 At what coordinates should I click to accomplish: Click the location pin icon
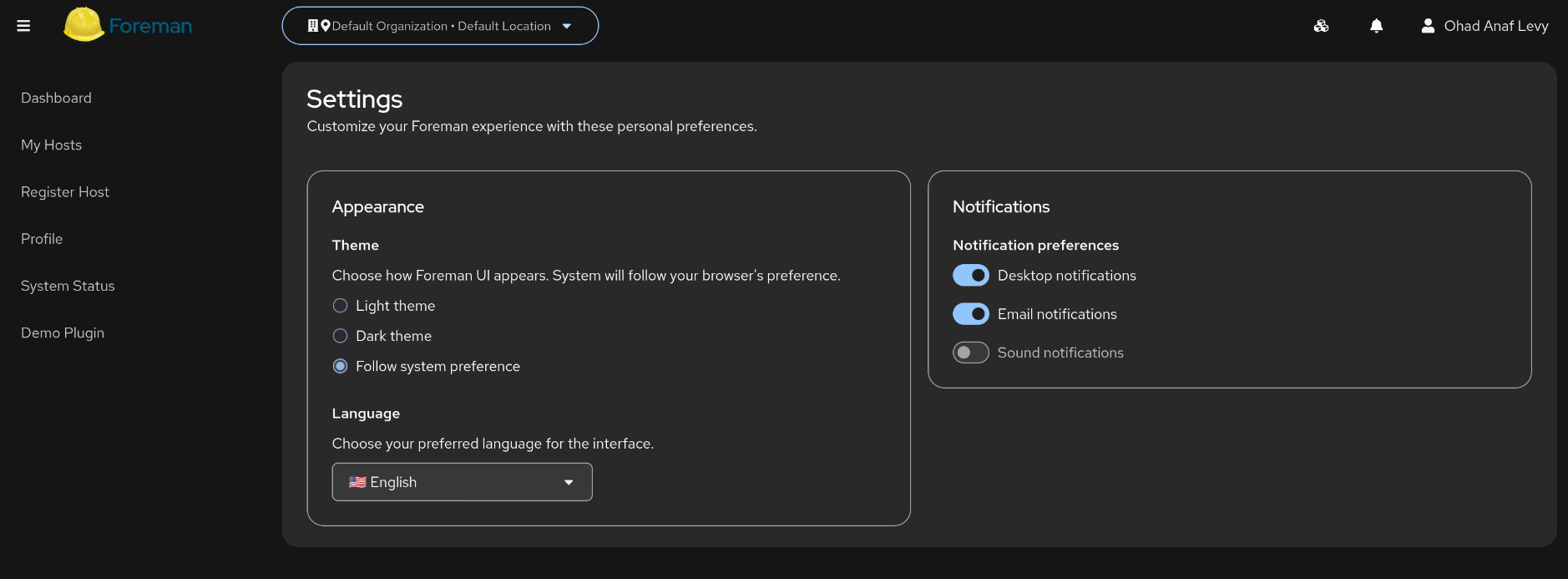(x=326, y=26)
